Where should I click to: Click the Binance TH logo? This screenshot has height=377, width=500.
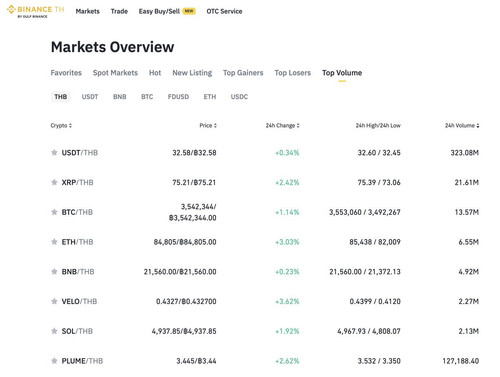point(36,11)
